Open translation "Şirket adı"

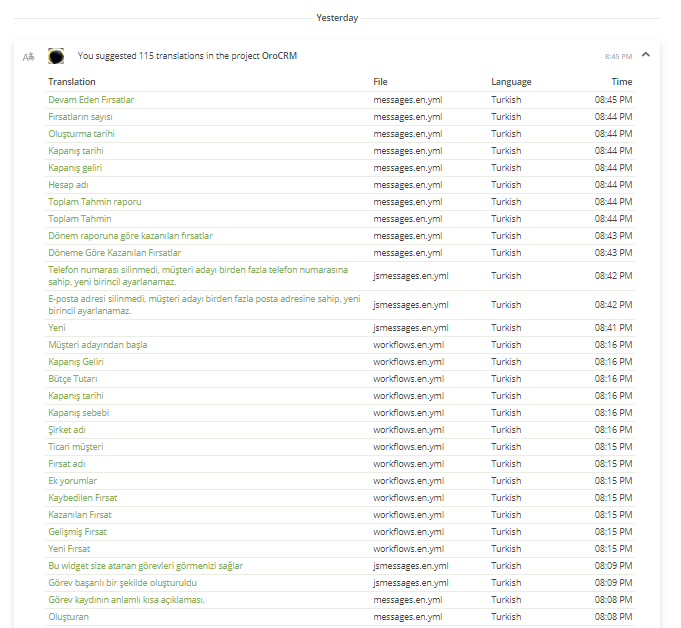pyautogui.click(x=67, y=430)
